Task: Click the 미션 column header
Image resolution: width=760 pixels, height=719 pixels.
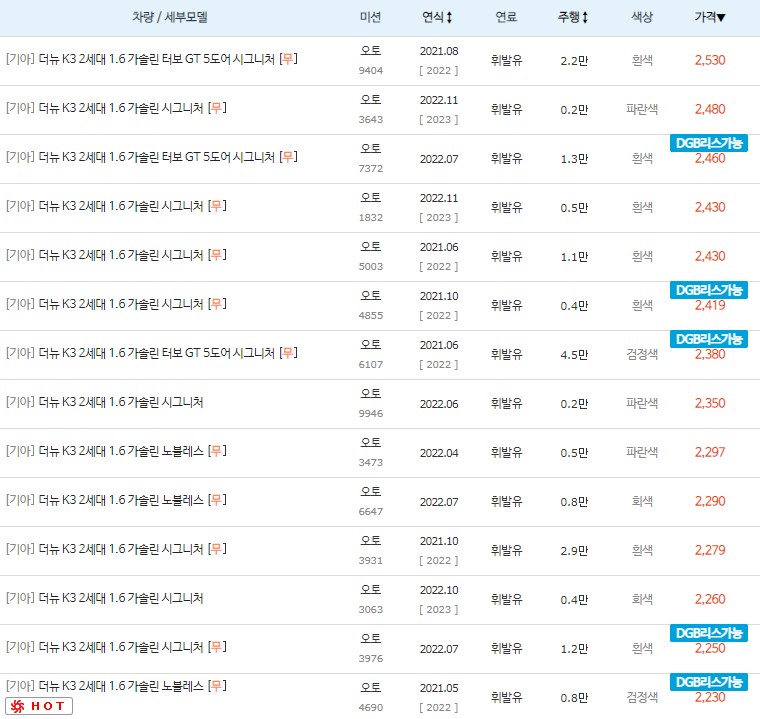Action: [x=370, y=17]
